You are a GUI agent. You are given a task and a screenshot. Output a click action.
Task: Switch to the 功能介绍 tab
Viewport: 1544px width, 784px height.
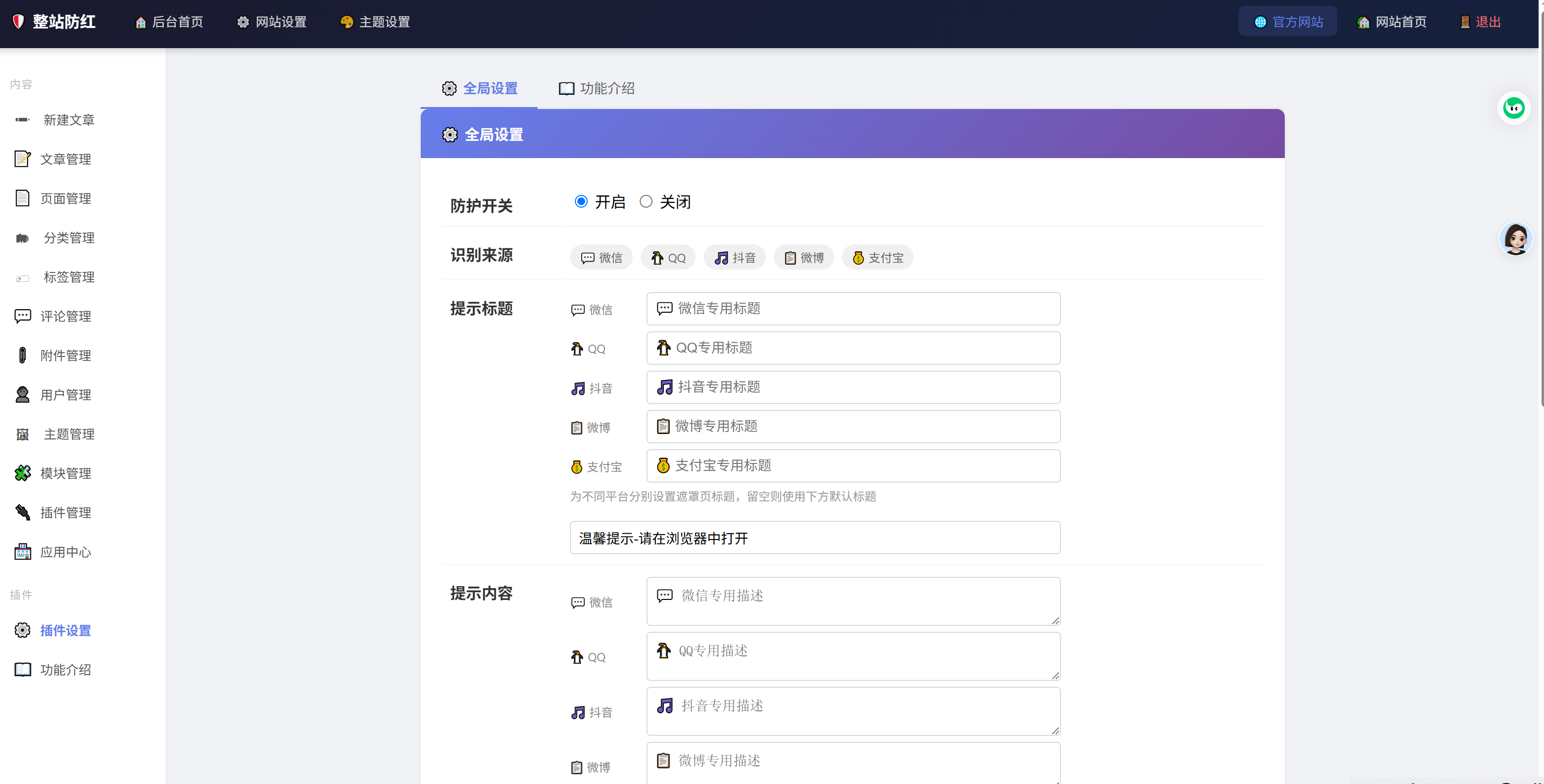tap(596, 89)
